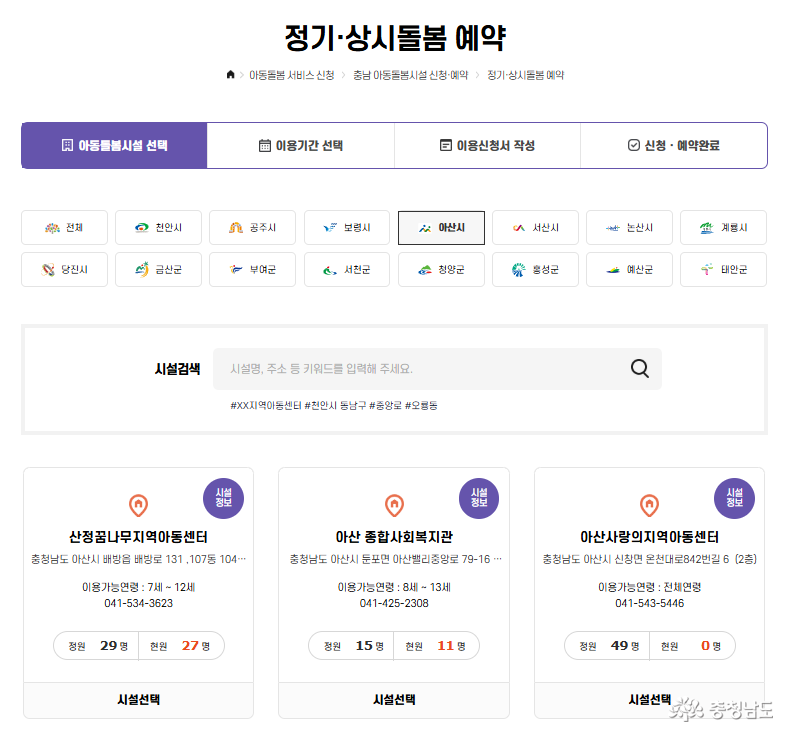Filter facilities by 논산시
Viewport: 789px width, 733px height.
point(629,228)
